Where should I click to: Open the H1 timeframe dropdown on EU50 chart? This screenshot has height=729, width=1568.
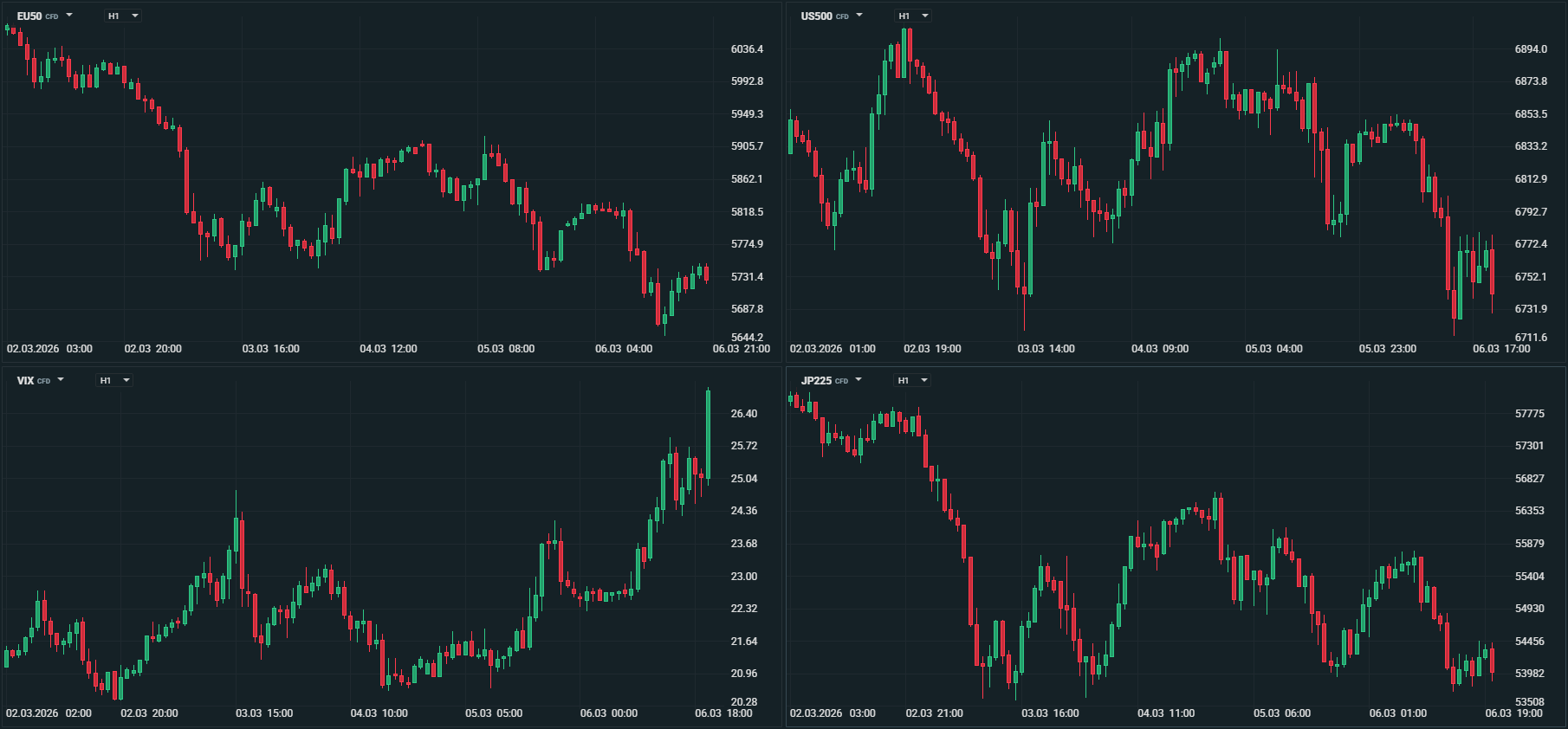[123, 16]
